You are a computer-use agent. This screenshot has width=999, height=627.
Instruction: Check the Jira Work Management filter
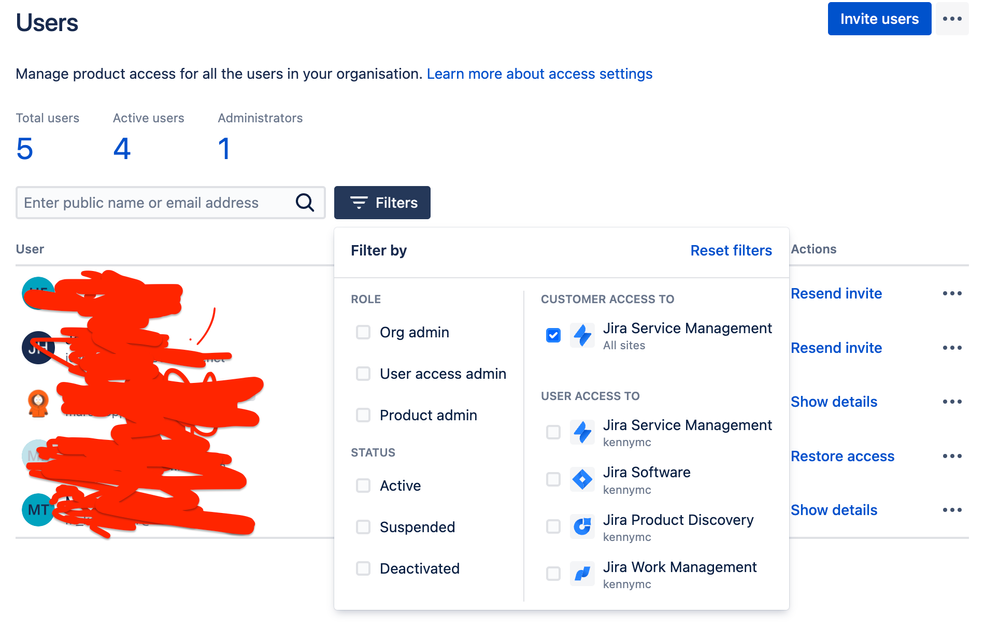553,573
